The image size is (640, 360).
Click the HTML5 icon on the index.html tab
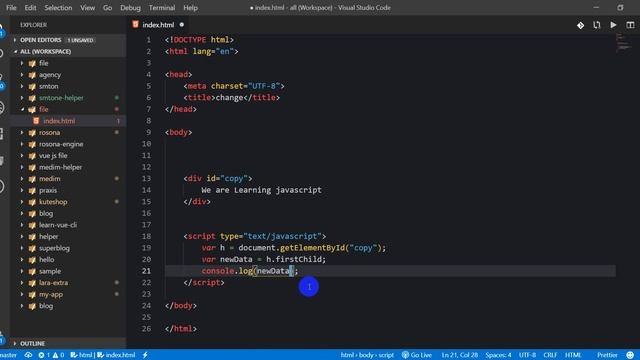(136, 24)
